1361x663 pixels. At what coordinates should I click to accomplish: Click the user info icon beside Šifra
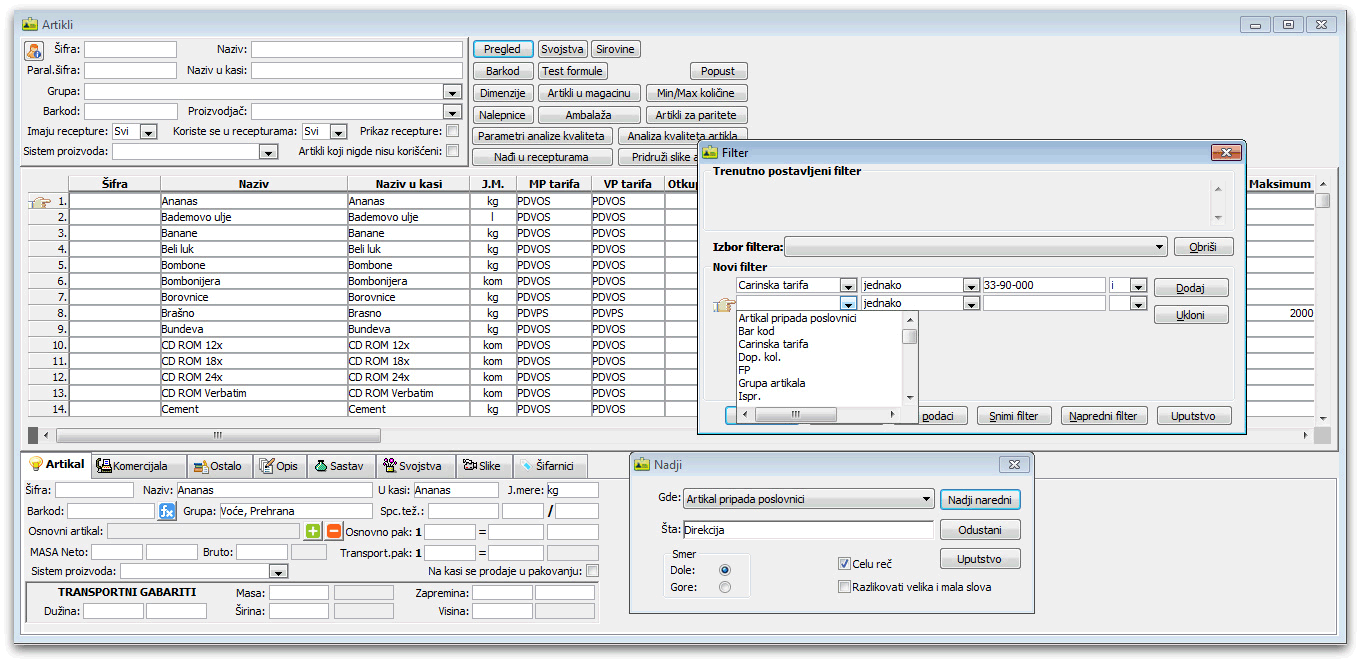point(33,50)
